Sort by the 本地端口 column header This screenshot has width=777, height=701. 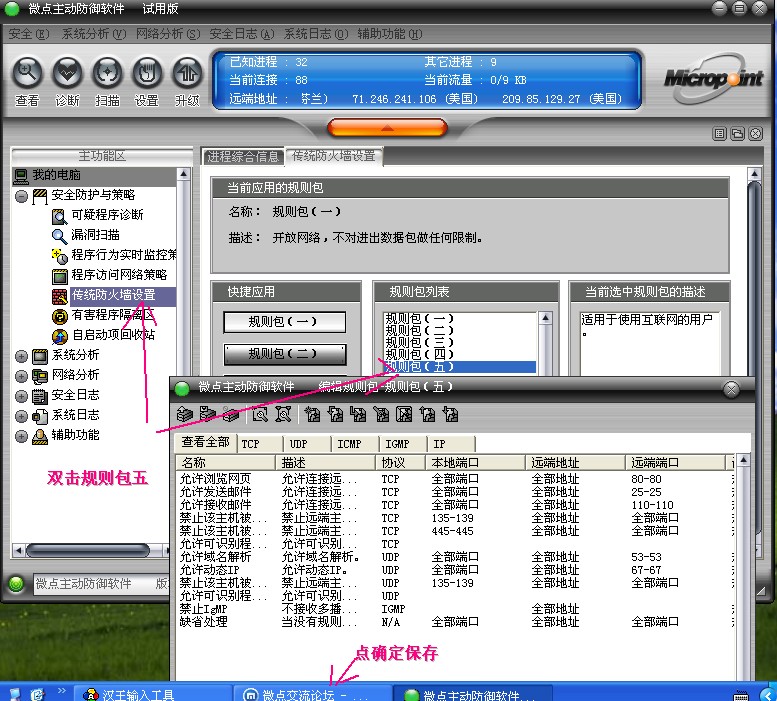[475, 463]
